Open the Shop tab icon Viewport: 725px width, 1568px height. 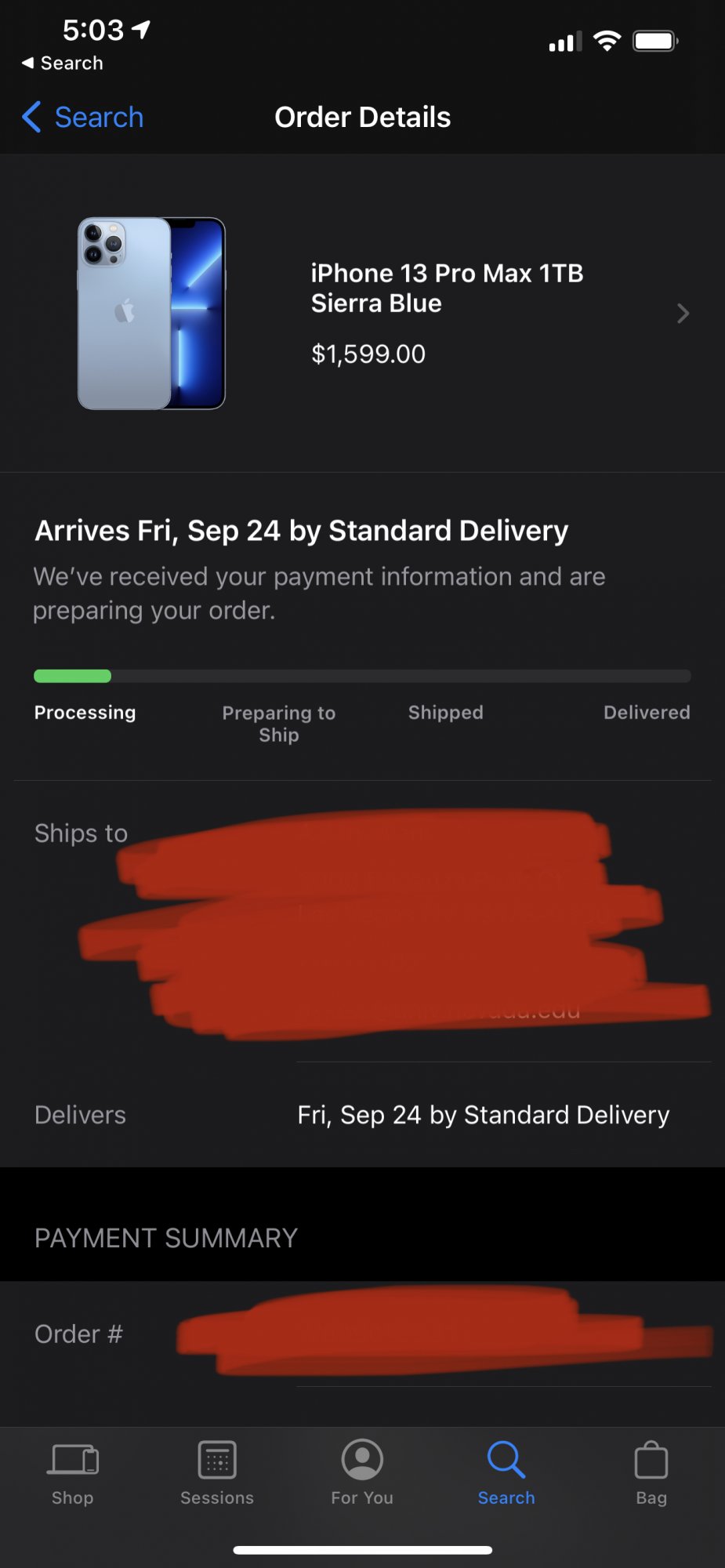(74, 1459)
